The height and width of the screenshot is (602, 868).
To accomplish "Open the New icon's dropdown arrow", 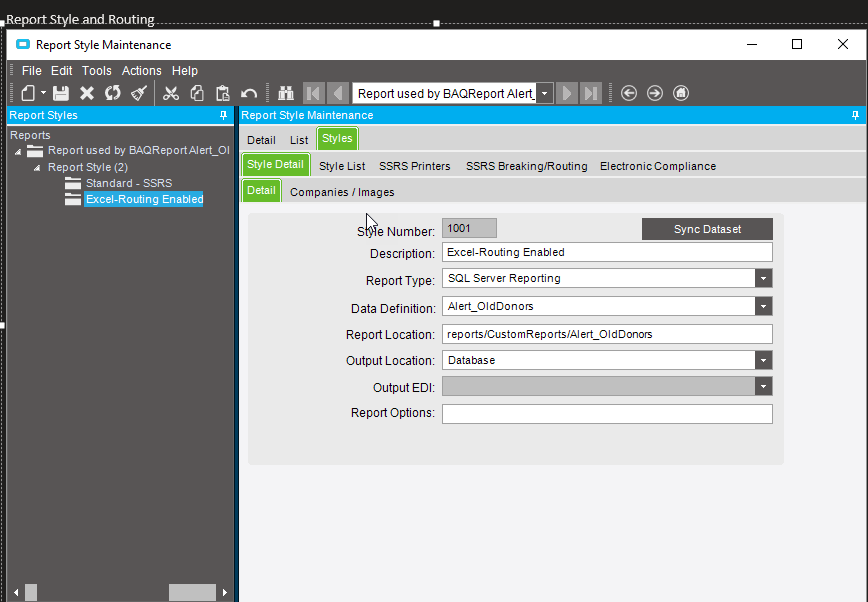I will [43, 93].
